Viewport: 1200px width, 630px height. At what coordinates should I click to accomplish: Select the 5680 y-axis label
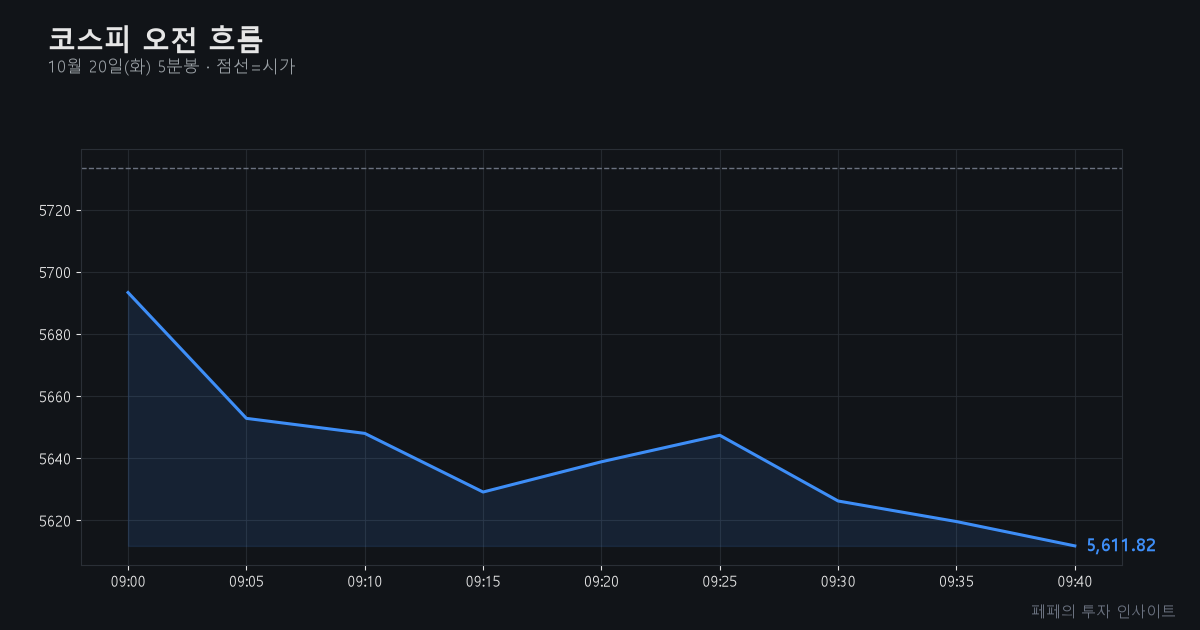point(55,335)
